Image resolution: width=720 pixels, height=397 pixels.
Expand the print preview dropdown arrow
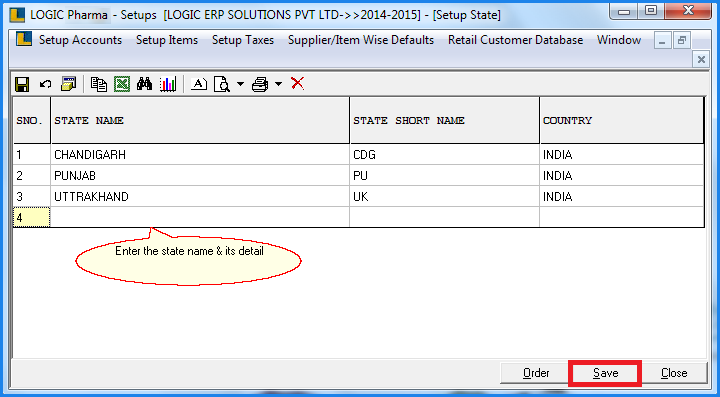pos(240,84)
